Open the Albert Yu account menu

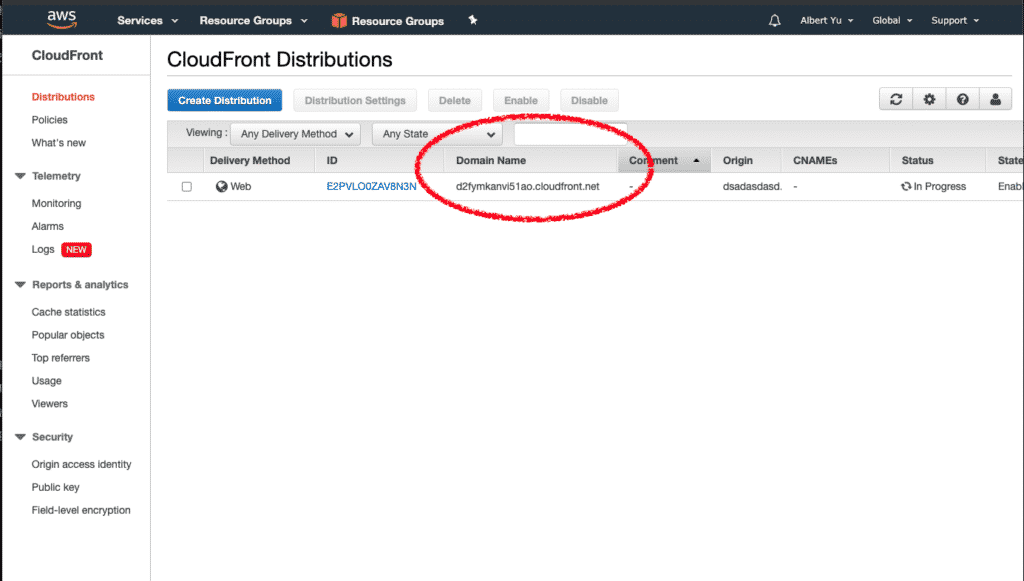(827, 20)
